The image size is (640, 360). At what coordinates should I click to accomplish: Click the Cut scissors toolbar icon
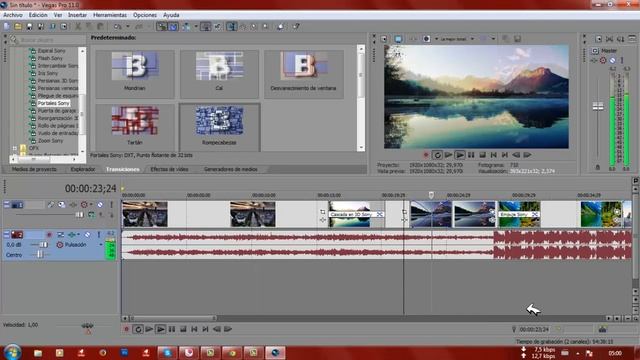[78, 27]
